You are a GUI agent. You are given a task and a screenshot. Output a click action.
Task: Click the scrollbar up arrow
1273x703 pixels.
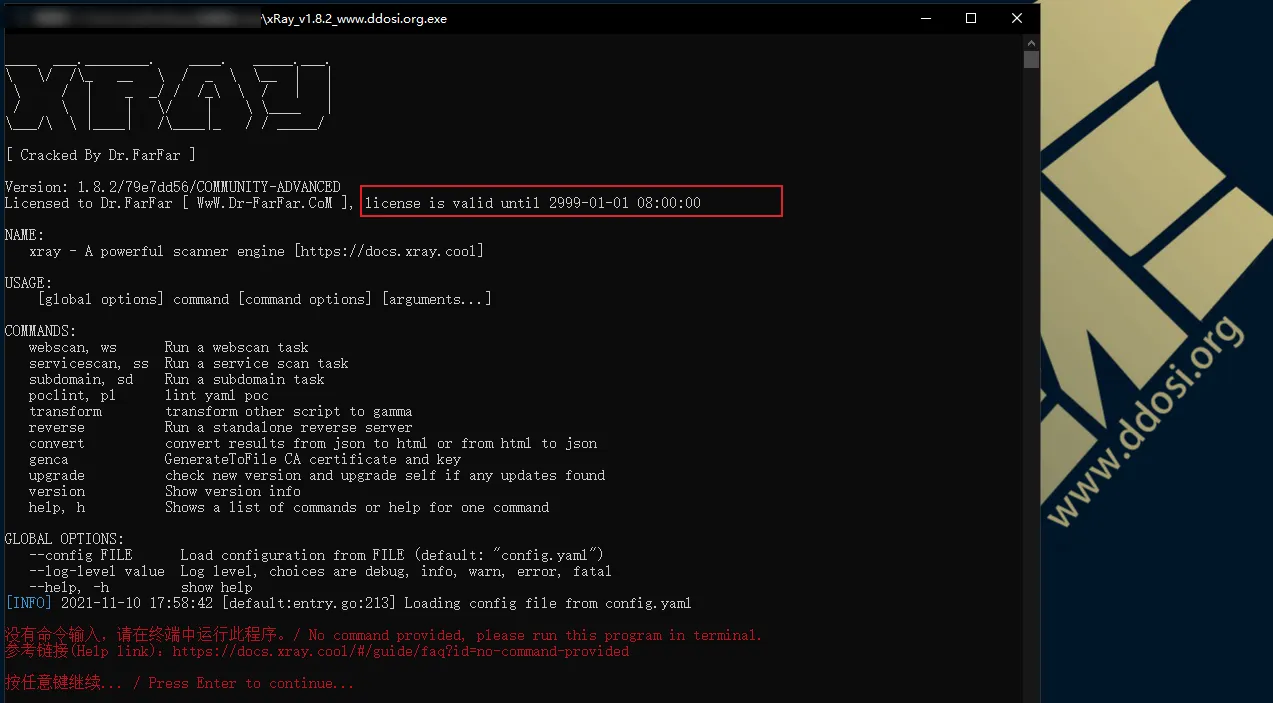(1031, 42)
